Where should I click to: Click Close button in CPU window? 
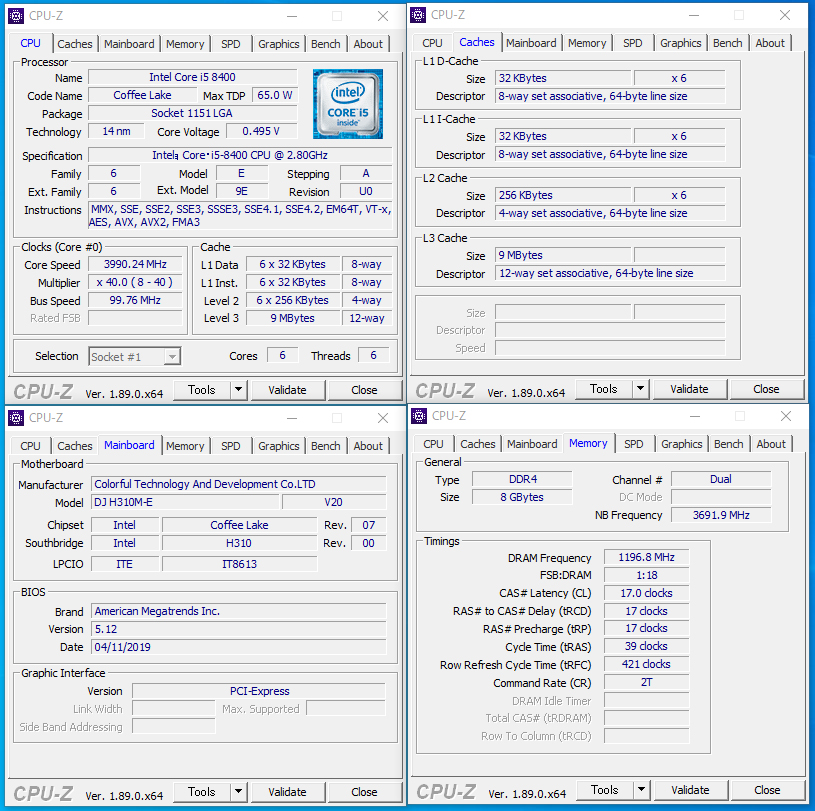364,390
